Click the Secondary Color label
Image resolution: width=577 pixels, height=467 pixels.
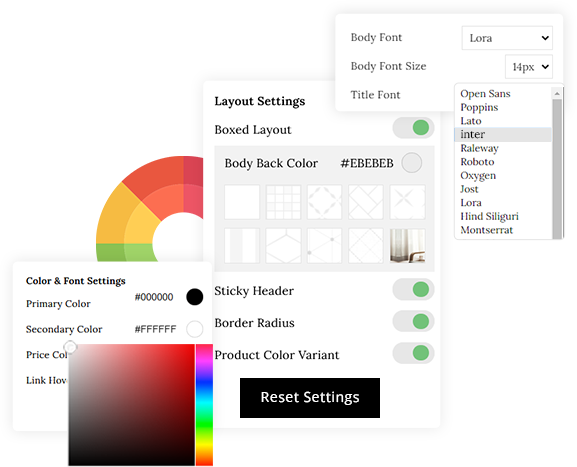click(64, 329)
